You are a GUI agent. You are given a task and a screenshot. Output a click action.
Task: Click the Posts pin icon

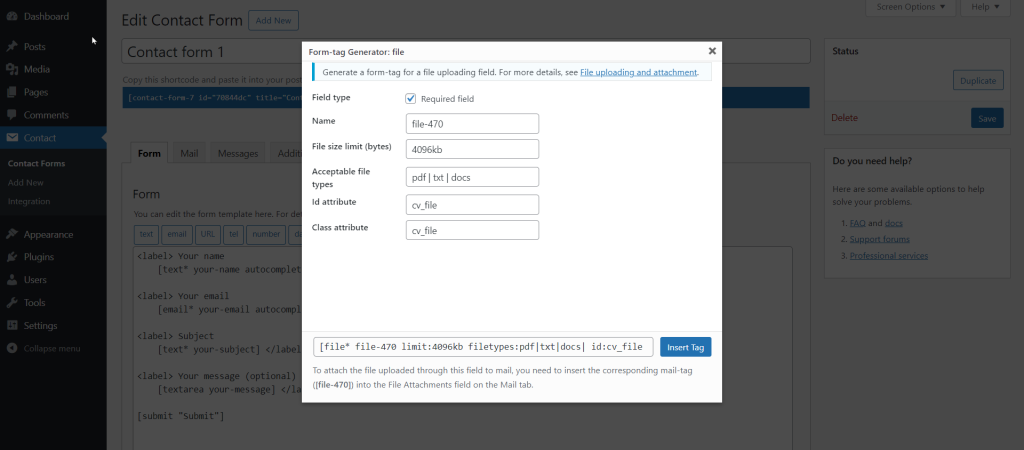click(x=12, y=47)
